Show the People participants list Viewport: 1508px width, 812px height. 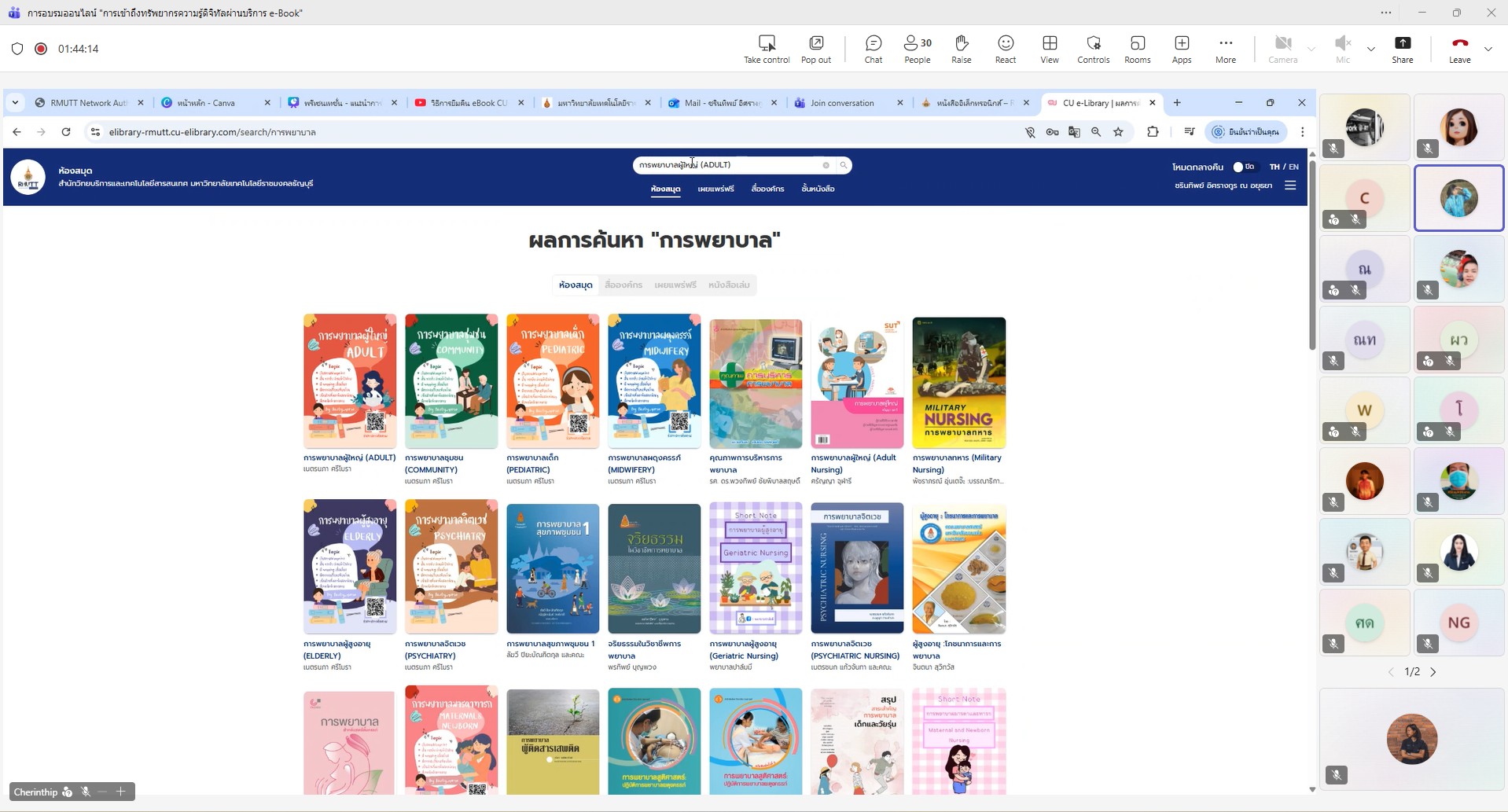917,49
